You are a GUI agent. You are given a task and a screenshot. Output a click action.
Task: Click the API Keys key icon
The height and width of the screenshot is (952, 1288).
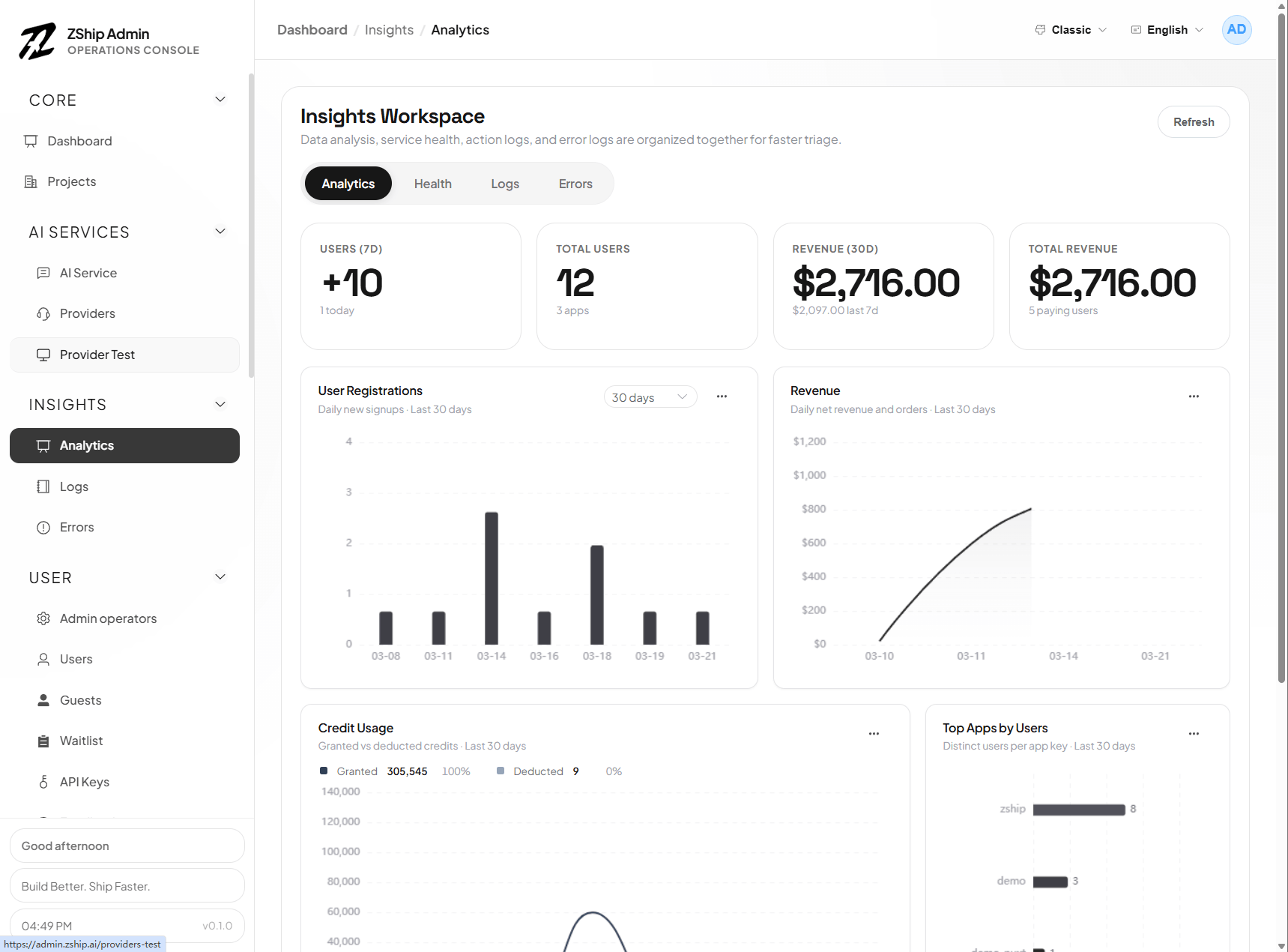[x=43, y=782]
